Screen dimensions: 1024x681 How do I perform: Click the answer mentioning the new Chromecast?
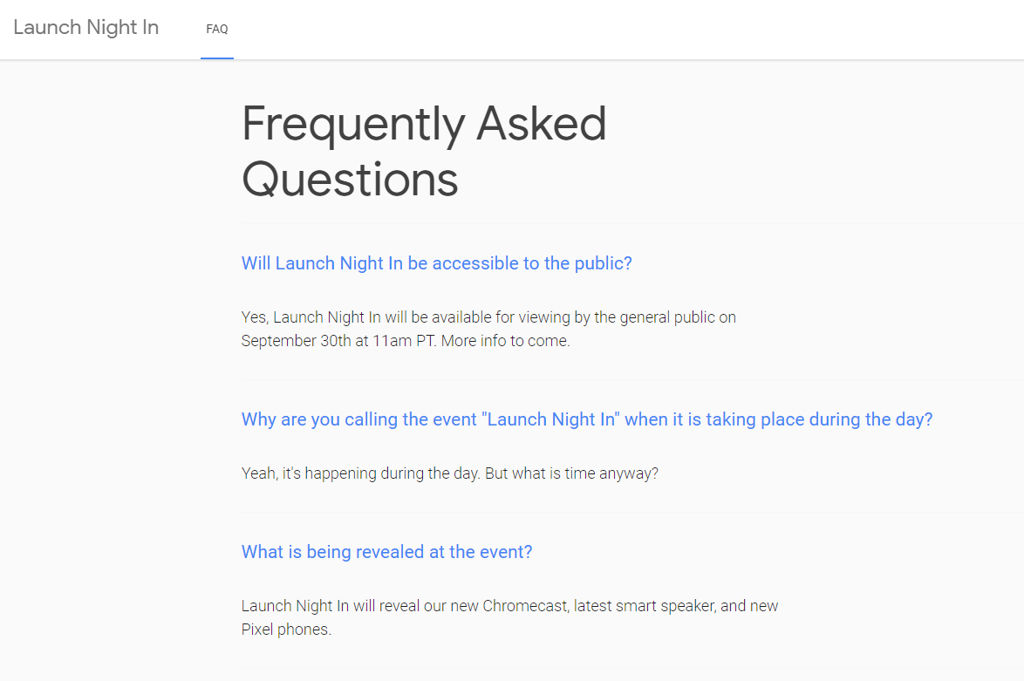(x=509, y=605)
